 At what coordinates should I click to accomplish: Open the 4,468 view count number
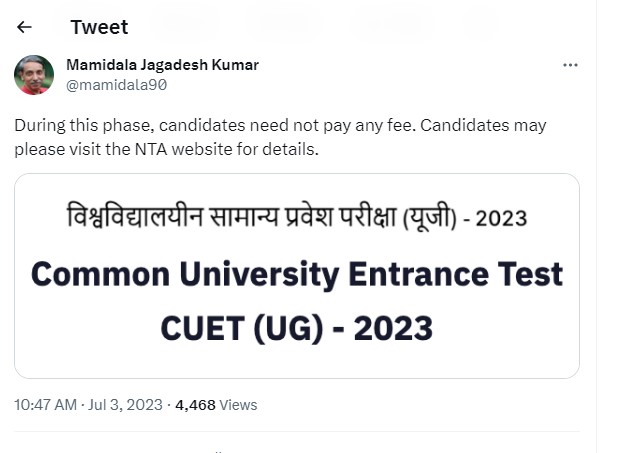(195, 405)
